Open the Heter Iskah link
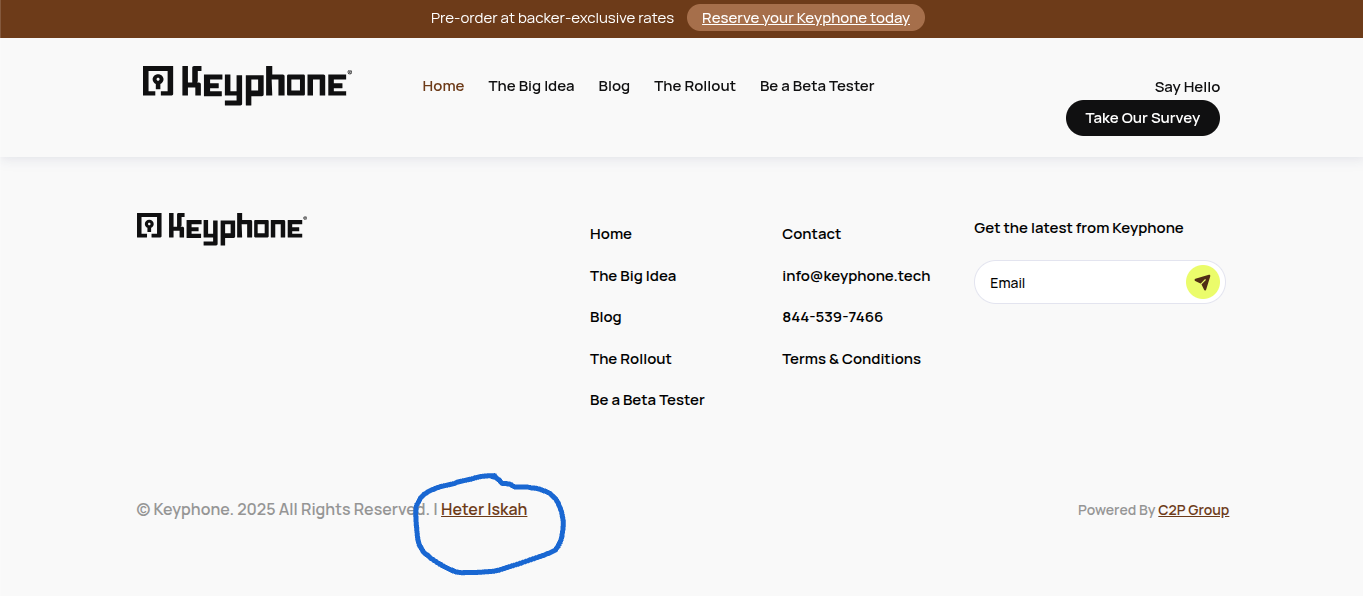The image size is (1363, 596). click(x=484, y=509)
